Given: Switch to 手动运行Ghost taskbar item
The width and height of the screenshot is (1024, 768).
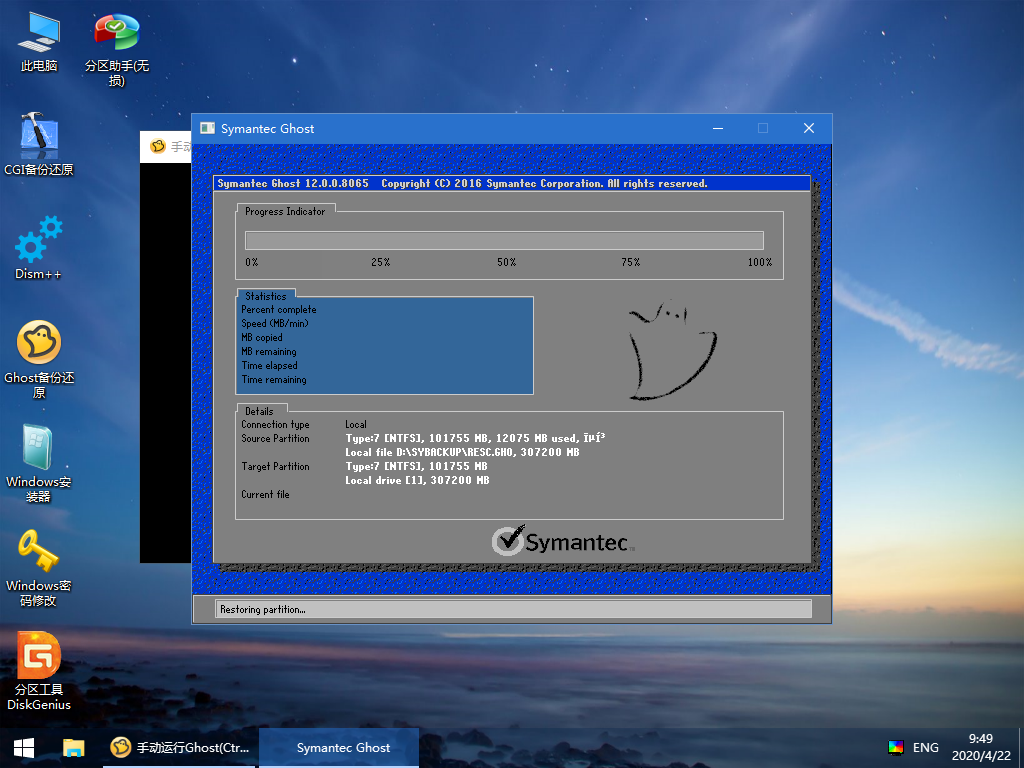Looking at the screenshot, I should (181, 748).
